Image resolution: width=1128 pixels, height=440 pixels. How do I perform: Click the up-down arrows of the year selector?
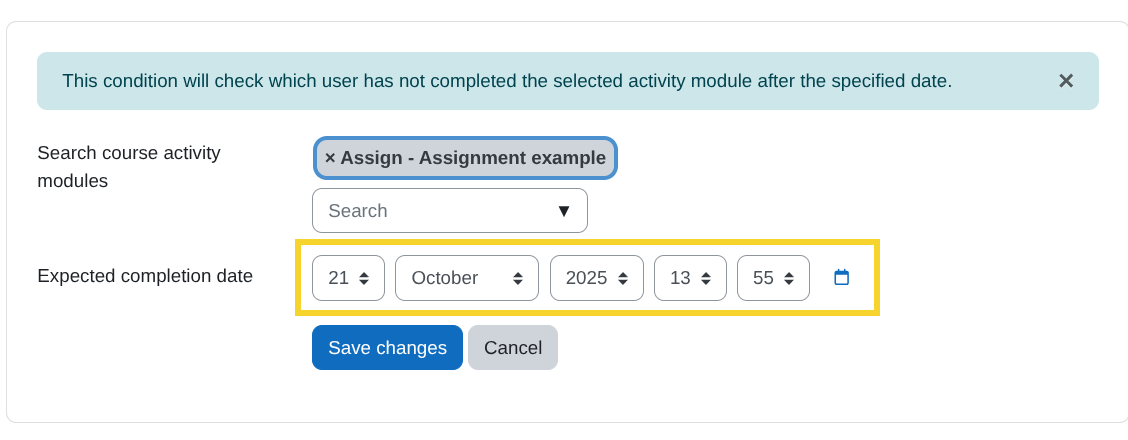tap(623, 278)
